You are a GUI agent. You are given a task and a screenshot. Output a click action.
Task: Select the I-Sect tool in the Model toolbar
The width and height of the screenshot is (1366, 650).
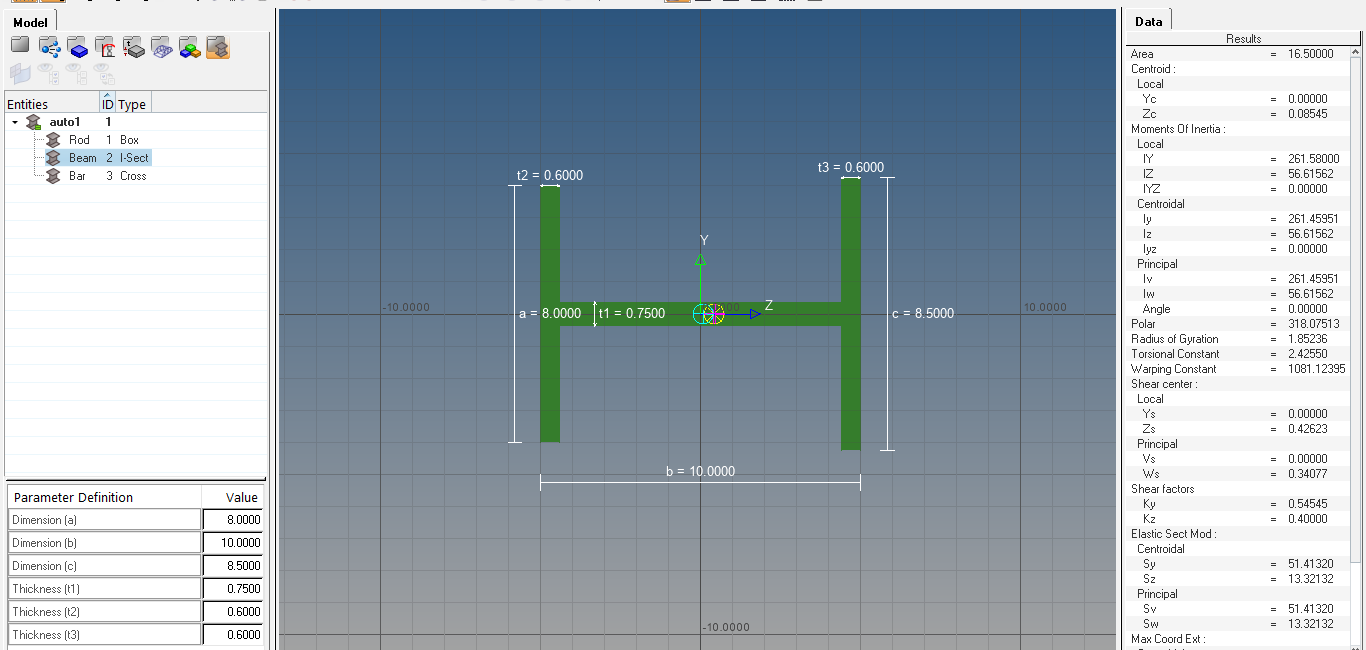218,47
